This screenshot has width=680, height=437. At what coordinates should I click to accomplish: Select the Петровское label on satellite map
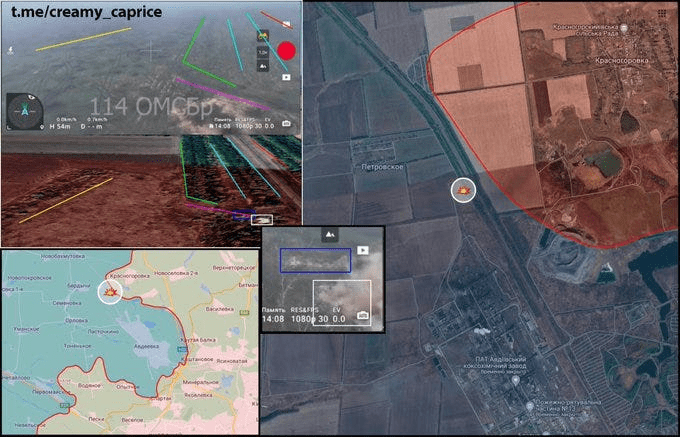(x=383, y=167)
